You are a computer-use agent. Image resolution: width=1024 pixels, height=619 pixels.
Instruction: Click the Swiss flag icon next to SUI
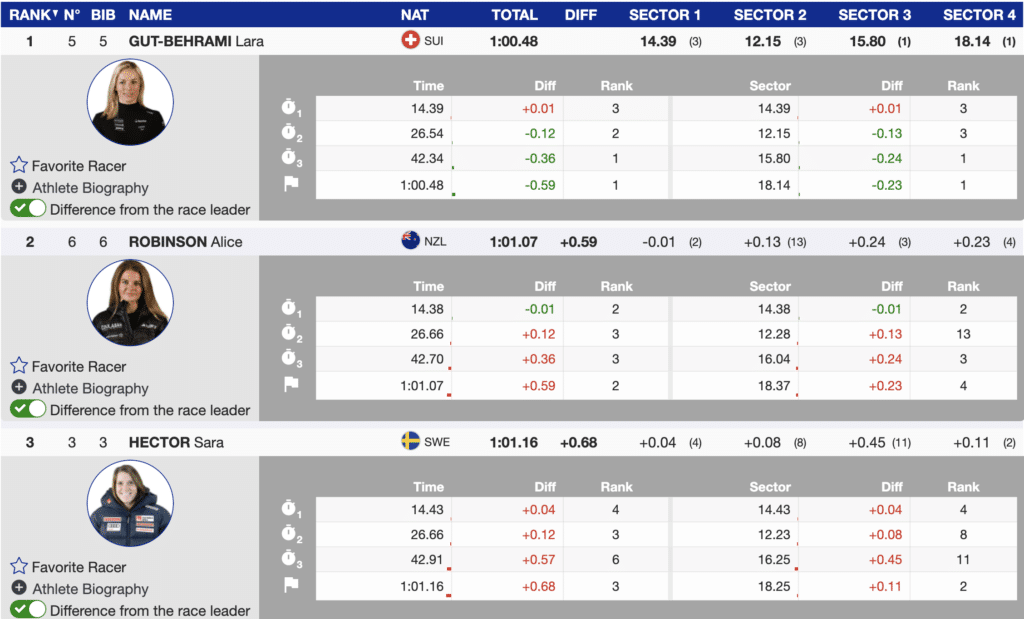point(410,41)
